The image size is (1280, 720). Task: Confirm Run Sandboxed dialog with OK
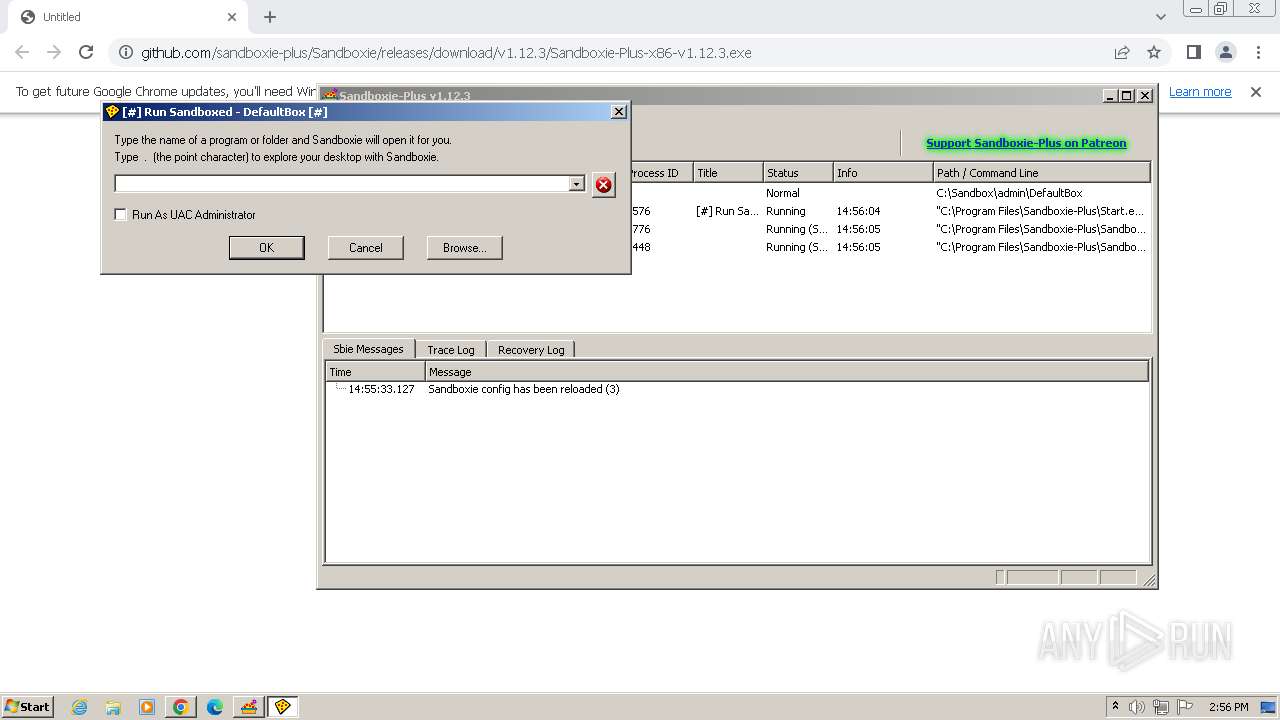point(266,248)
